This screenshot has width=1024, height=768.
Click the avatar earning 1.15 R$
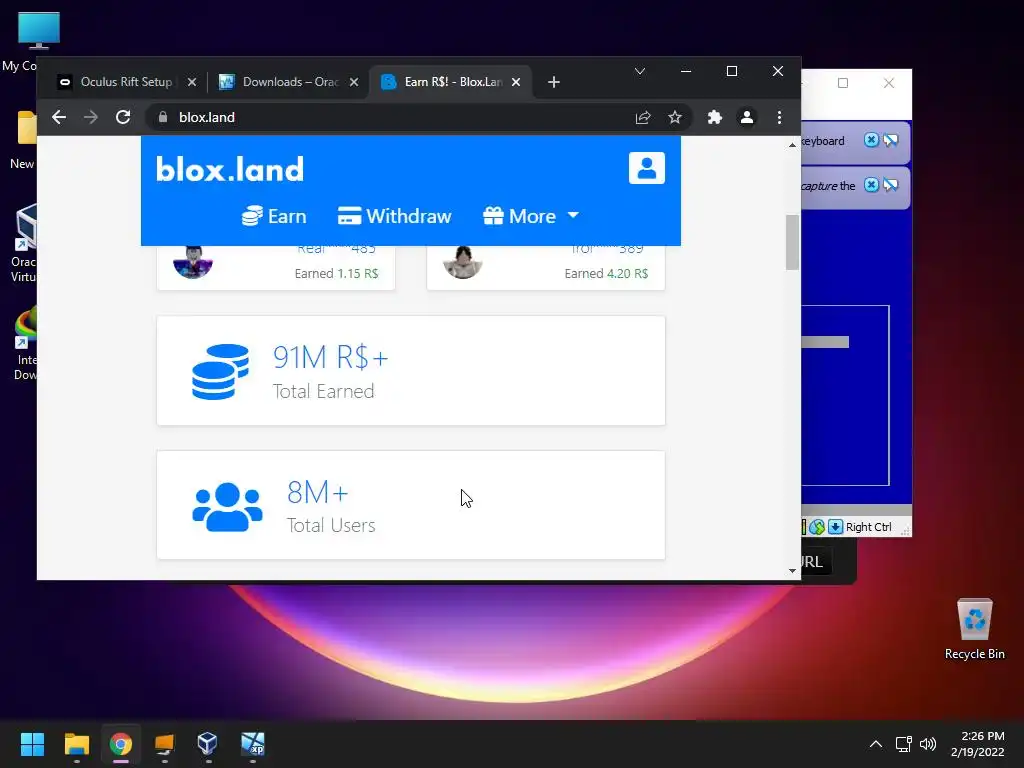click(x=193, y=263)
